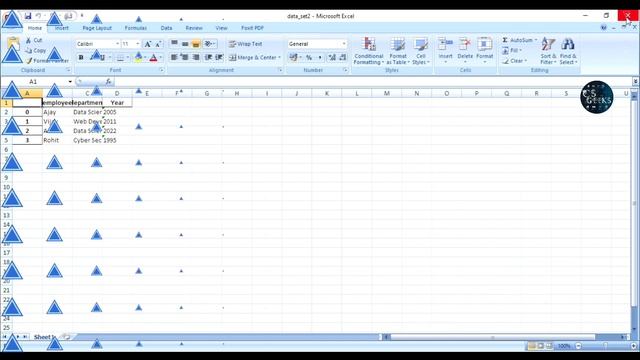Click the Increase Decimal icon
Image resolution: width=640 pixels, height=360 pixels.
(x=332, y=58)
